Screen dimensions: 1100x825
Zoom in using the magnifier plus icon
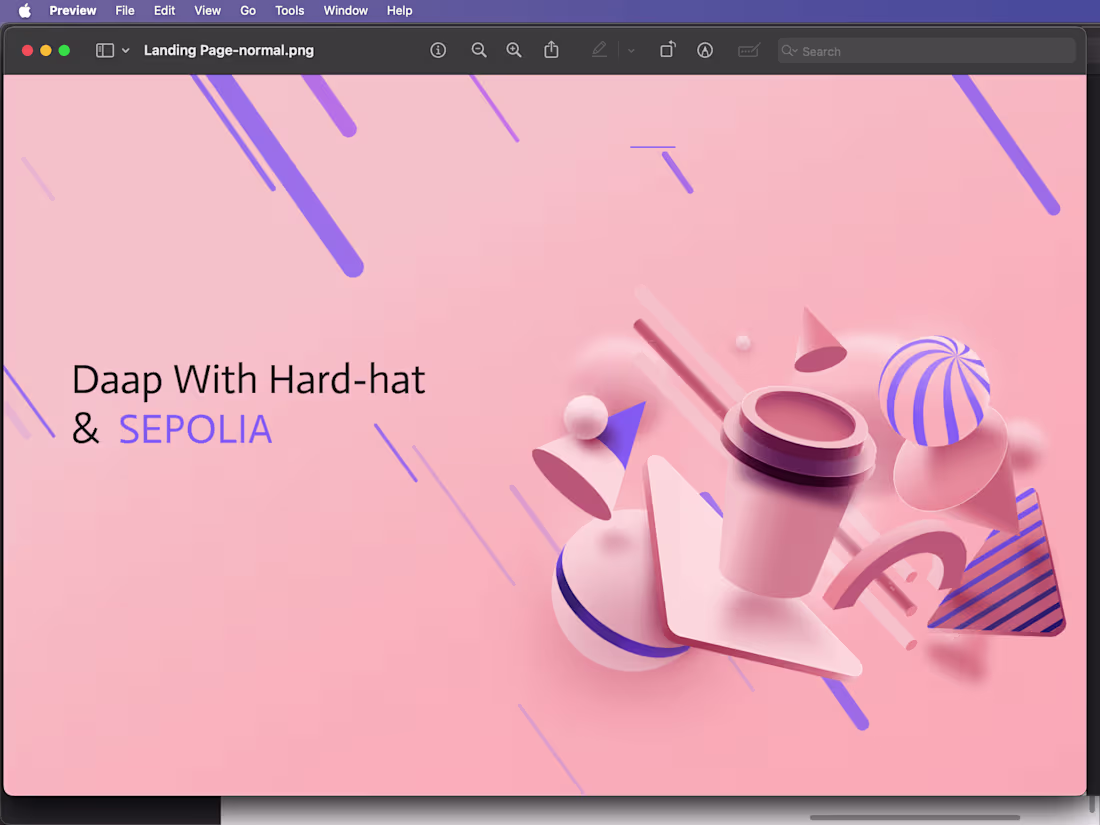coord(513,50)
